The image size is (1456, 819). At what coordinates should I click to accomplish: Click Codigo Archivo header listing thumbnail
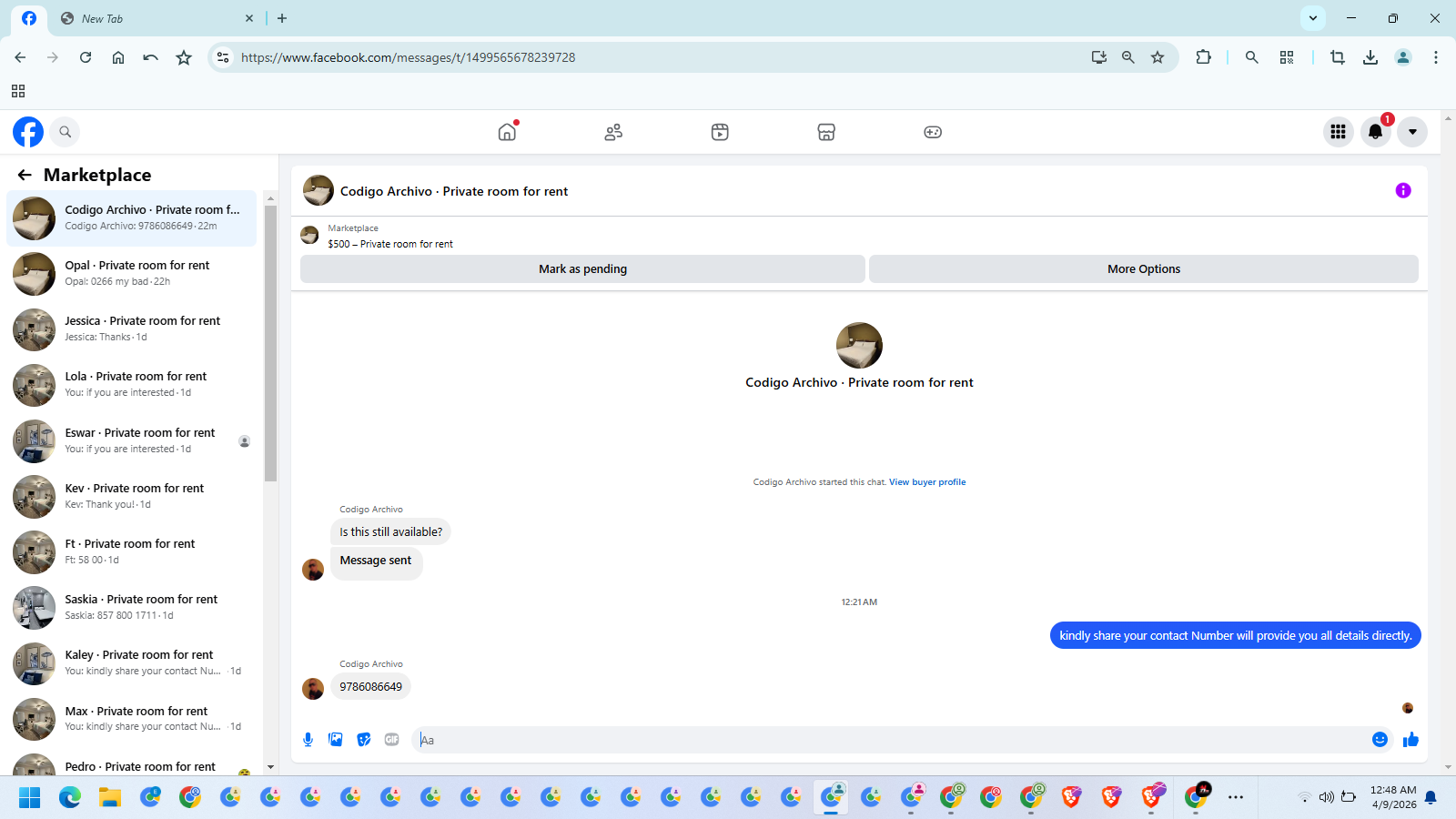(x=318, y=190)
